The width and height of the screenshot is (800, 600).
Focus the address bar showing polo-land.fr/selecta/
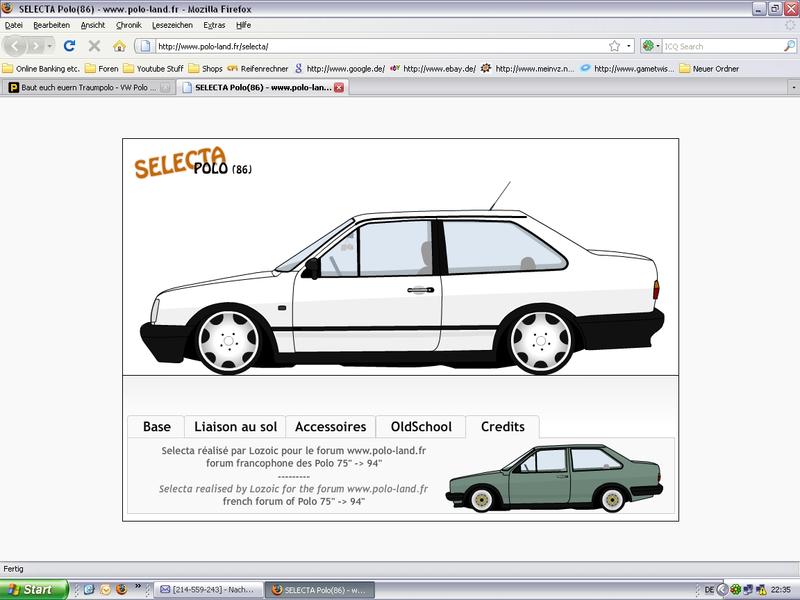tap(380, 46)
